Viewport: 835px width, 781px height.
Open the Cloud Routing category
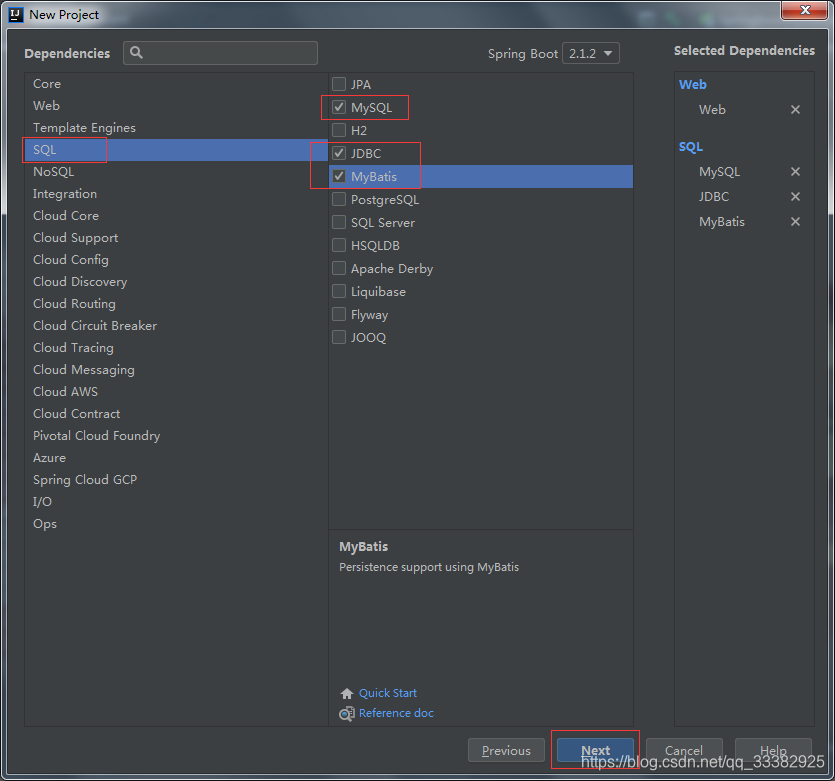176,303
